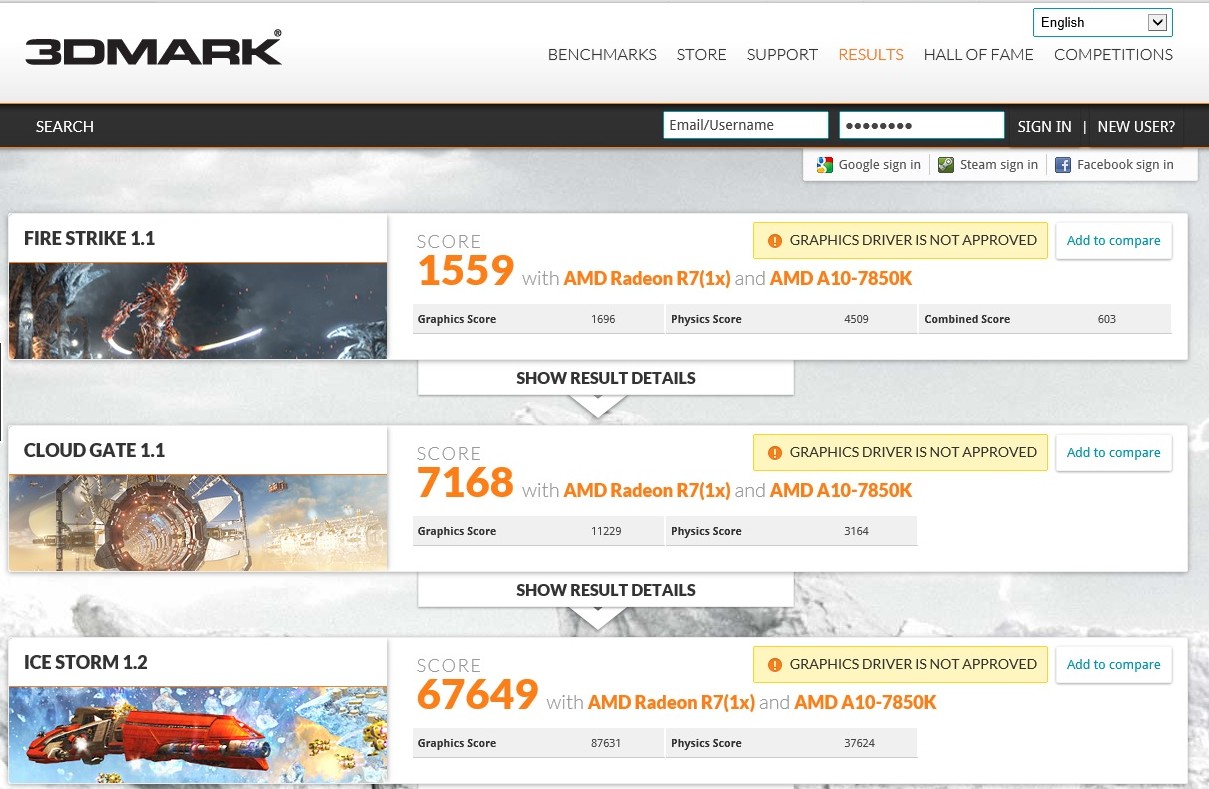Click Cloud Gate Physics Score 3164
This screenshot has width=1209, height=789.
[x=856, y=531]
